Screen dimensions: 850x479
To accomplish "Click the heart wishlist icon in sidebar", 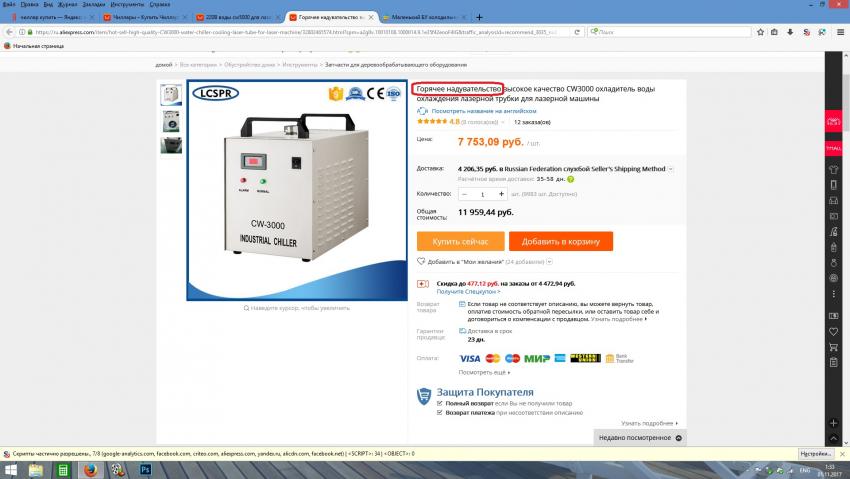I will (833, 331).
